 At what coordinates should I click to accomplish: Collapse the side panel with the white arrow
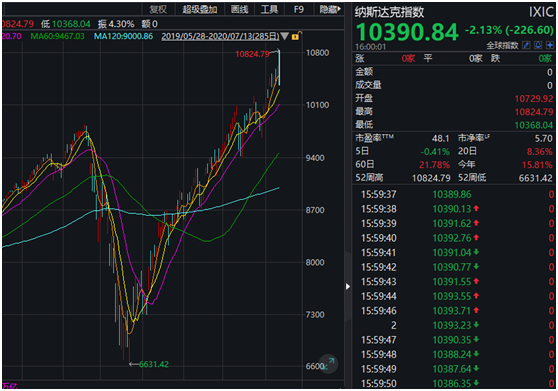pyautogui.click(x=348, y=286)
